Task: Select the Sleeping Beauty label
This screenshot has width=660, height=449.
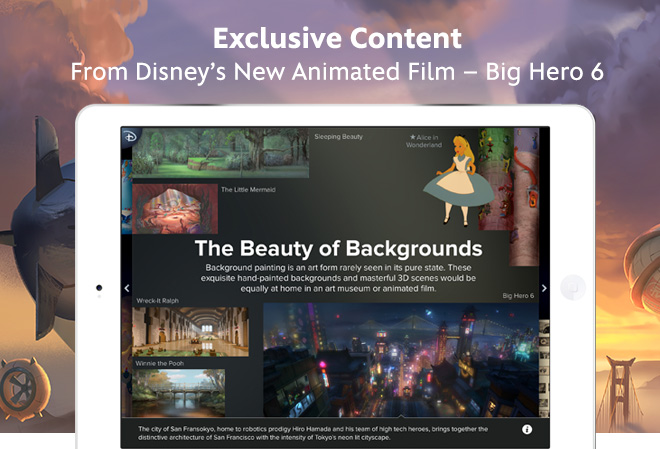Action: point(338,136)
